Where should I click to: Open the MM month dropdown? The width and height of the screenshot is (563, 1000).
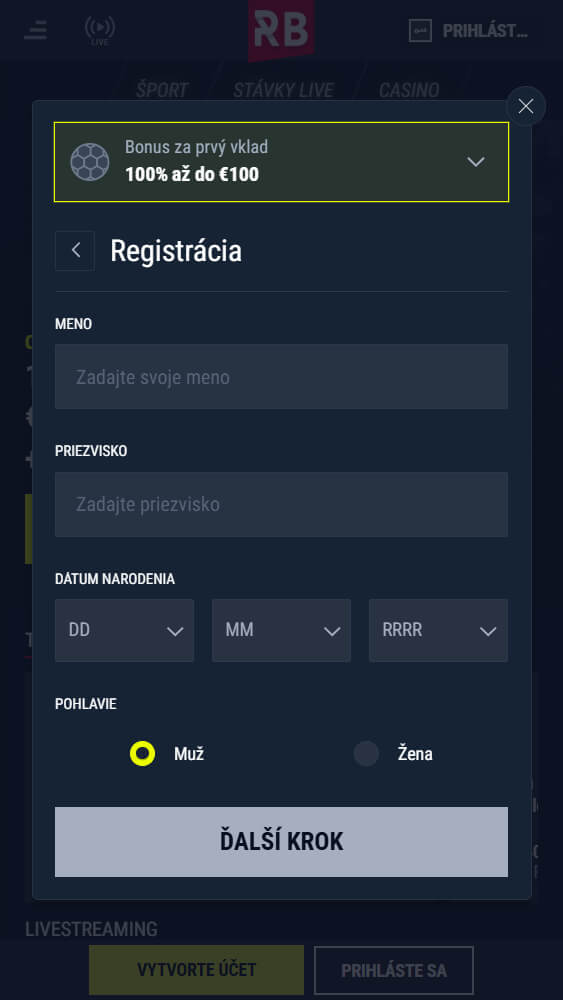(281, 630)
